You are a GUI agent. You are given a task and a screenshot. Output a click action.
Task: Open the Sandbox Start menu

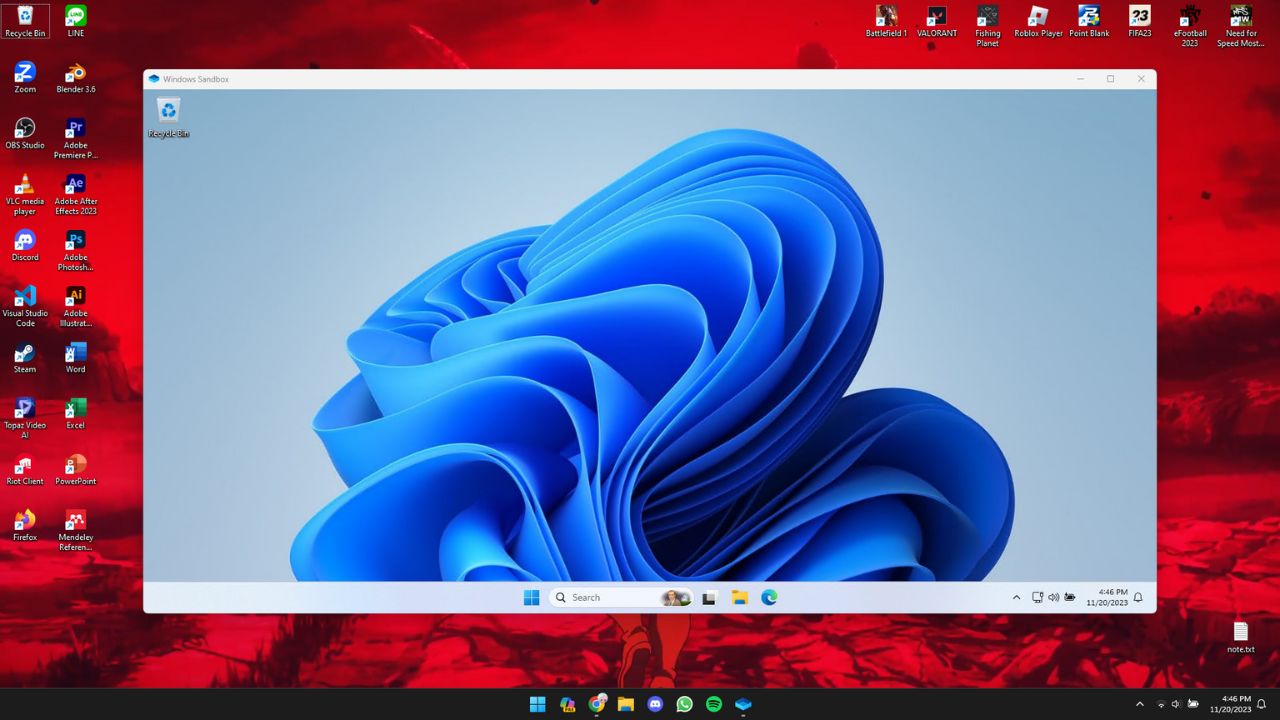[x=531, y=598]
